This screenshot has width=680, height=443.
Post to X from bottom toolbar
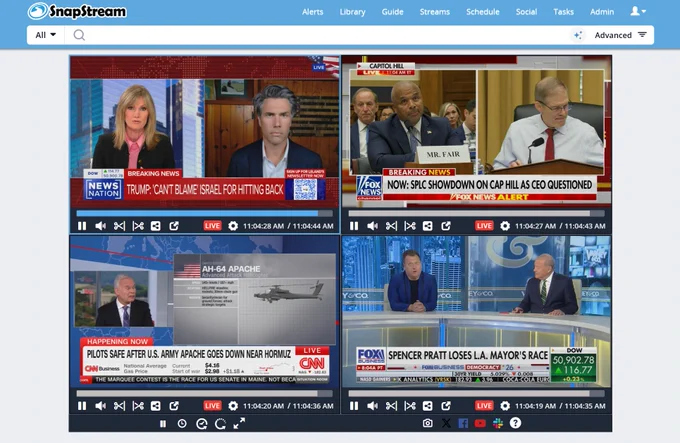[446, 423]
